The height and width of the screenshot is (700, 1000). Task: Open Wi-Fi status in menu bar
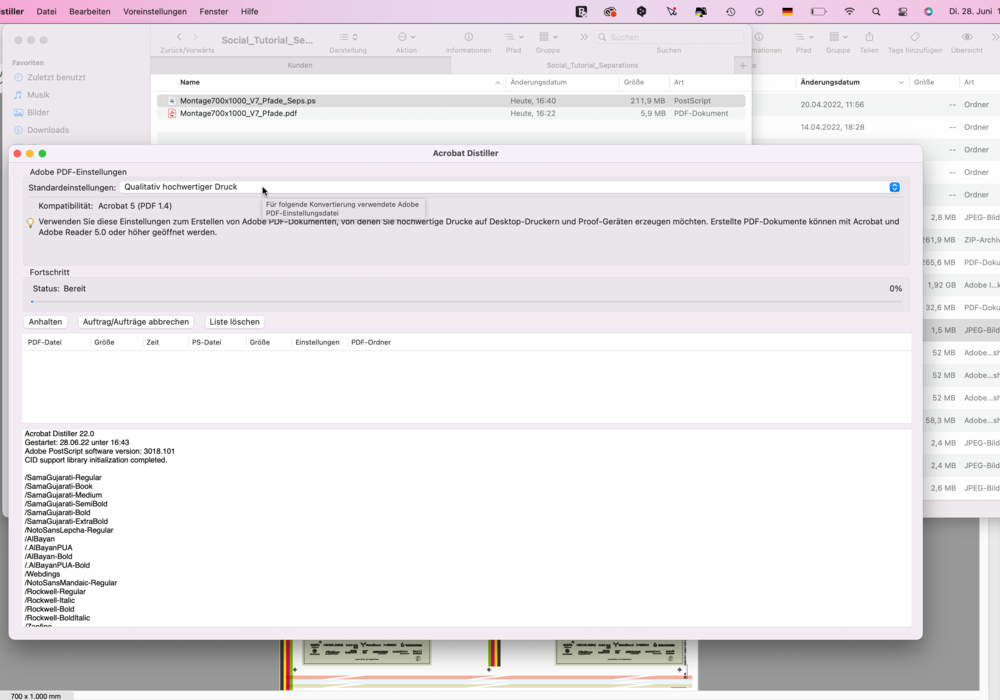(849, 11)
